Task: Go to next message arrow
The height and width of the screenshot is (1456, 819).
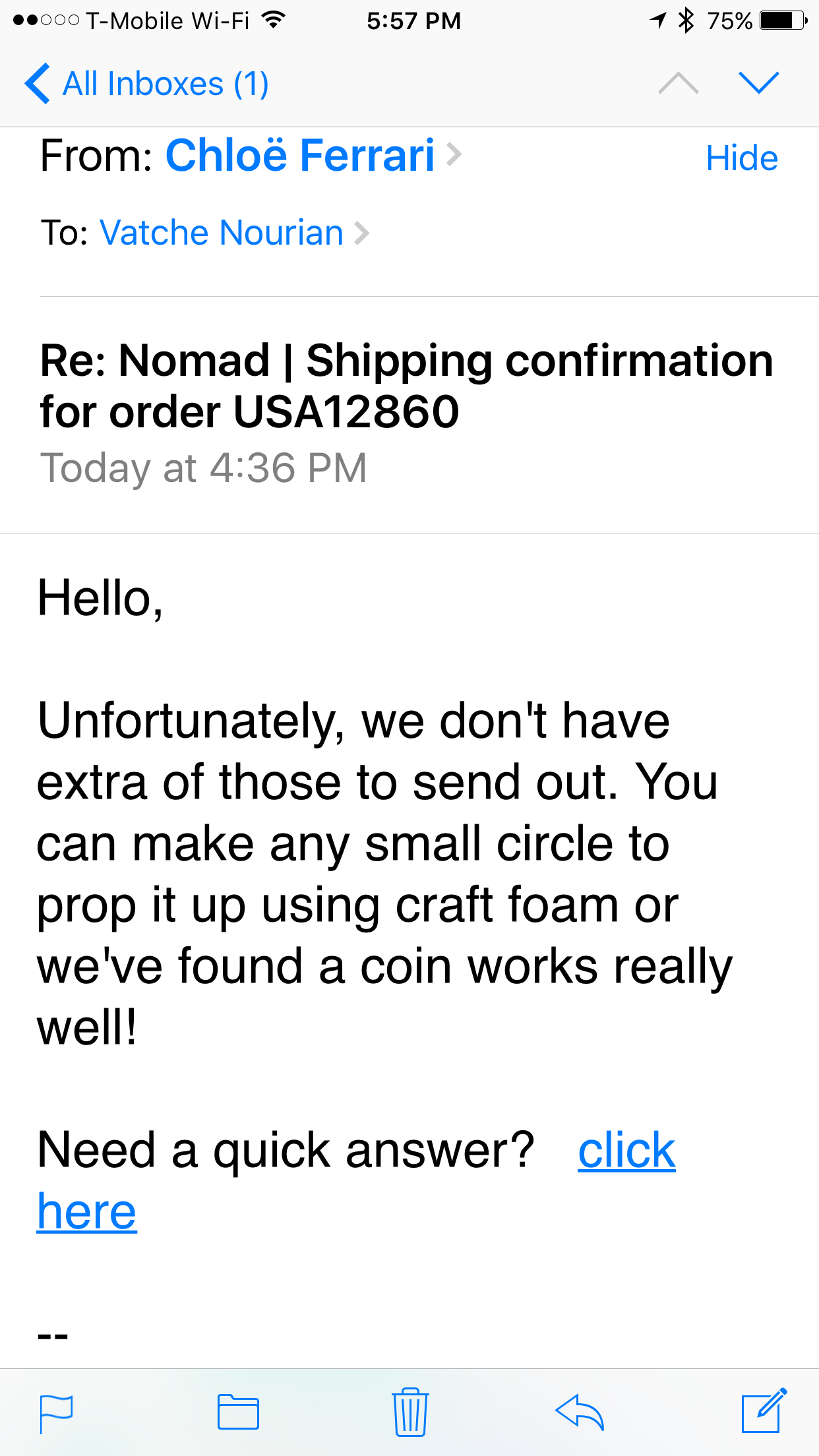Action: pyautogui.click(x=759, y=84)
